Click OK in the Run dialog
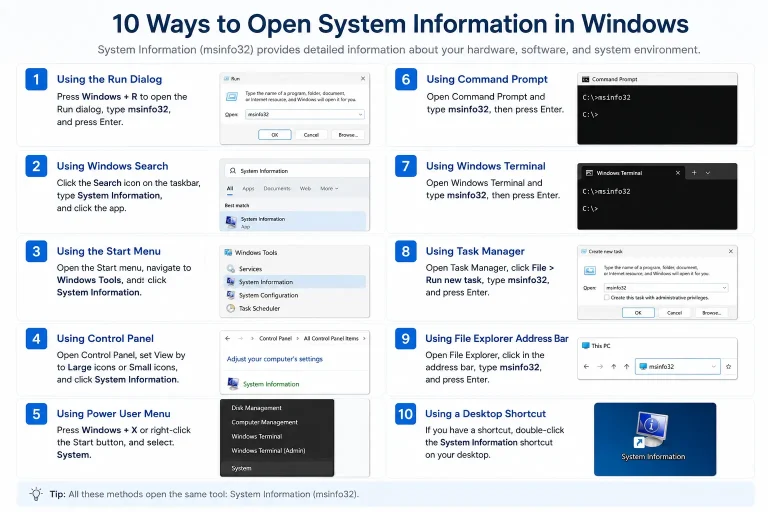Viewport: 768px width, 512px height. point(275,135)
